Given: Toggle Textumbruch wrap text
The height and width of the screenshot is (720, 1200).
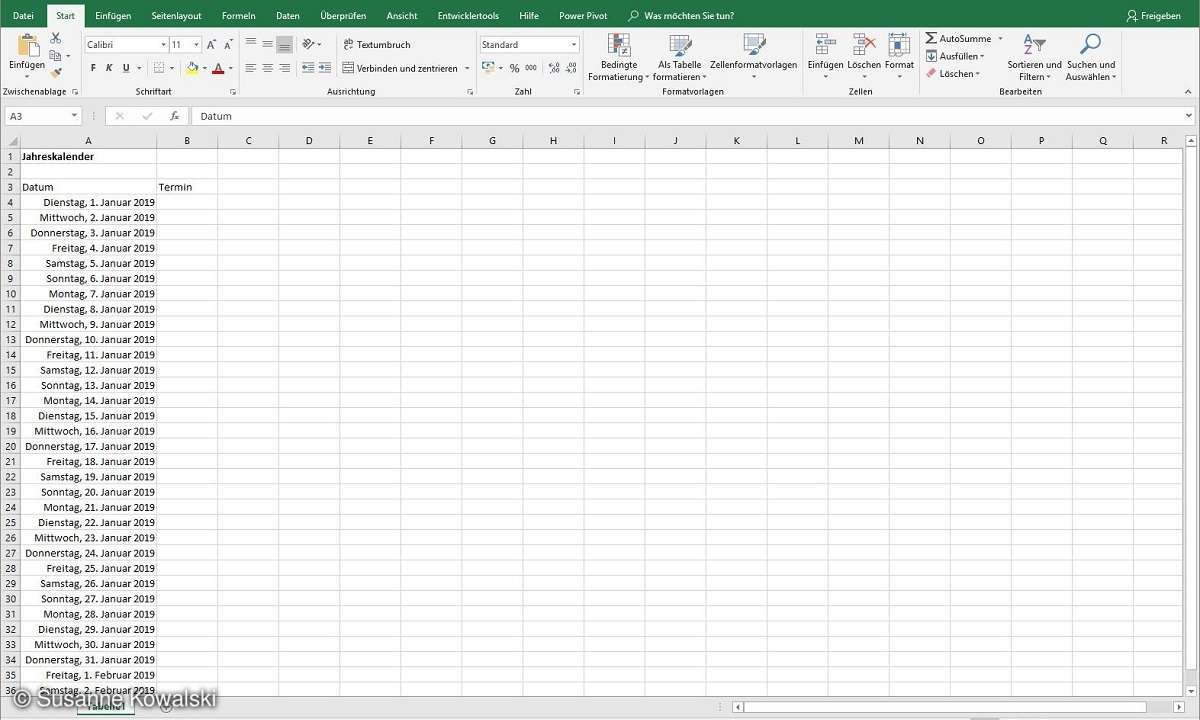Looking at the screenshot, I should coord(376,45).
